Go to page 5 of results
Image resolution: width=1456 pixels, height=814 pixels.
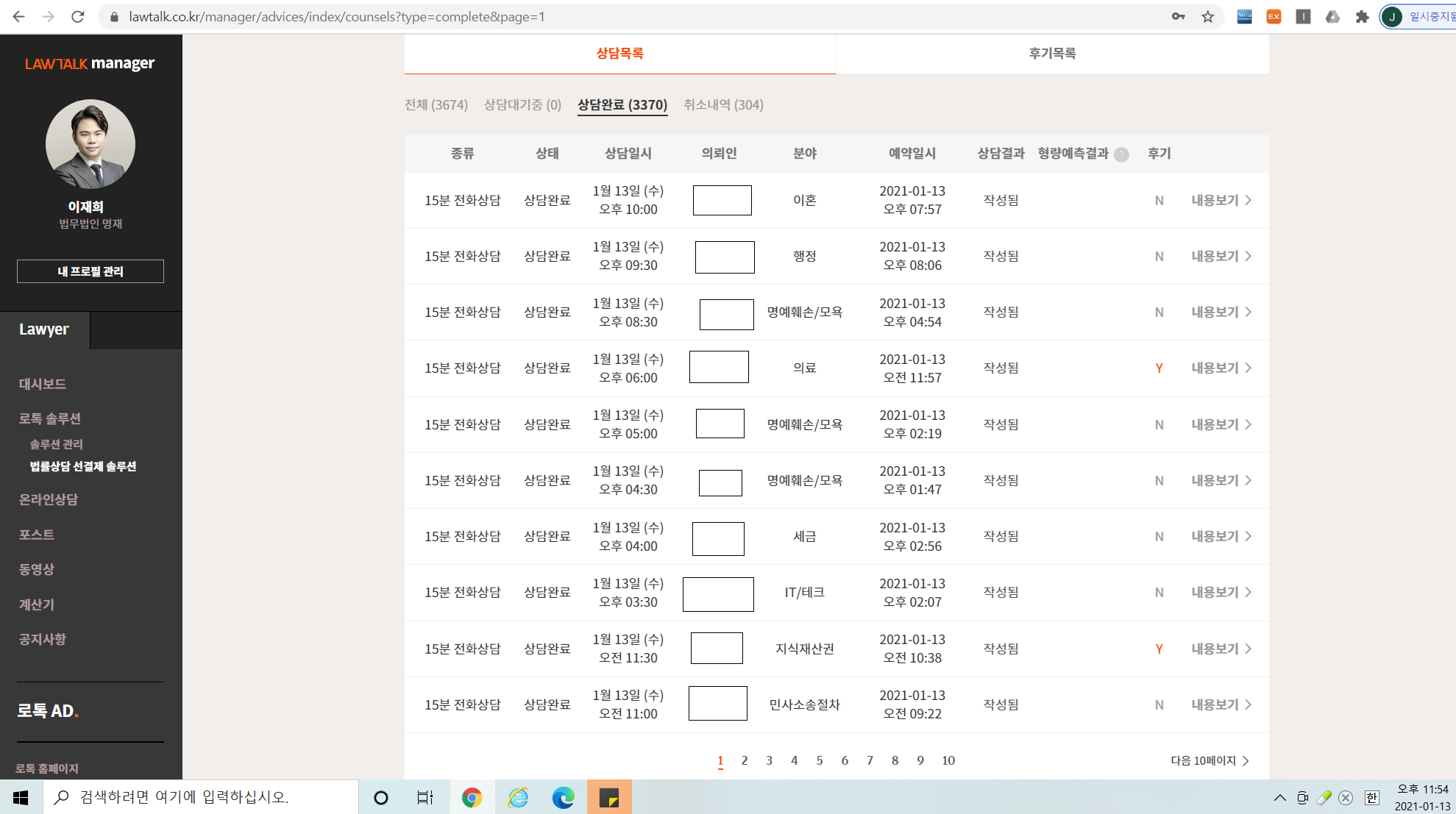819,760
